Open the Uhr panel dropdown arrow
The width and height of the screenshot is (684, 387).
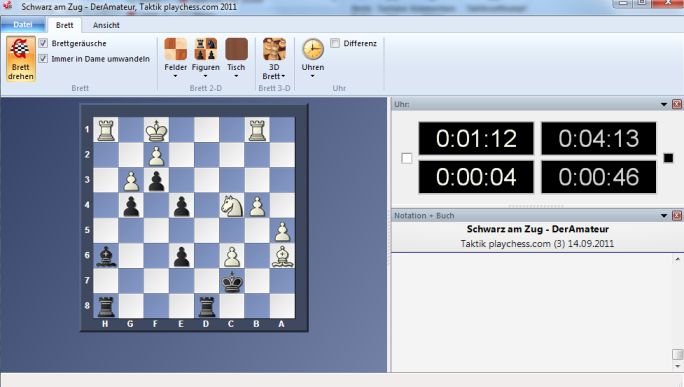tap(664, 104)
